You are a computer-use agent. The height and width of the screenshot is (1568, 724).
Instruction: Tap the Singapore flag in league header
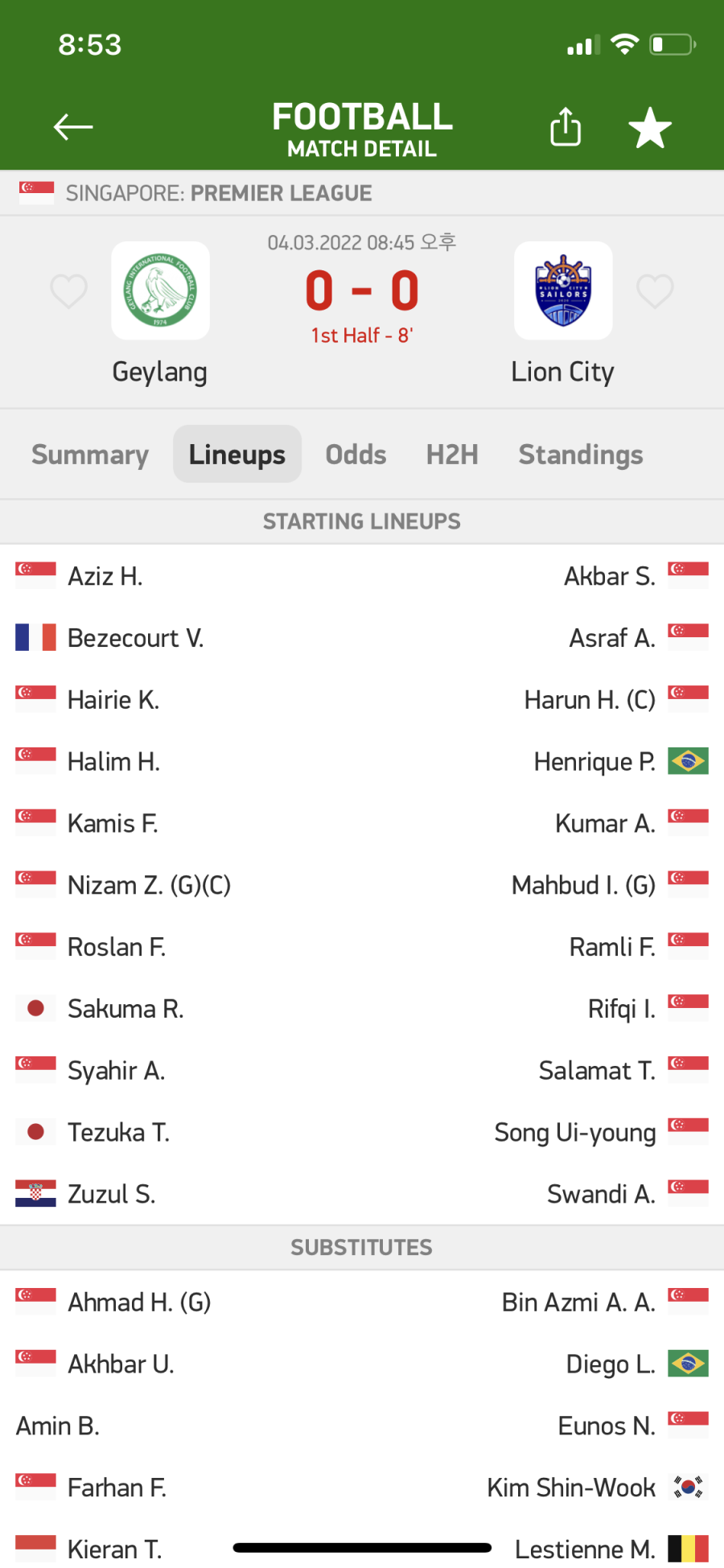click(36, 193)
